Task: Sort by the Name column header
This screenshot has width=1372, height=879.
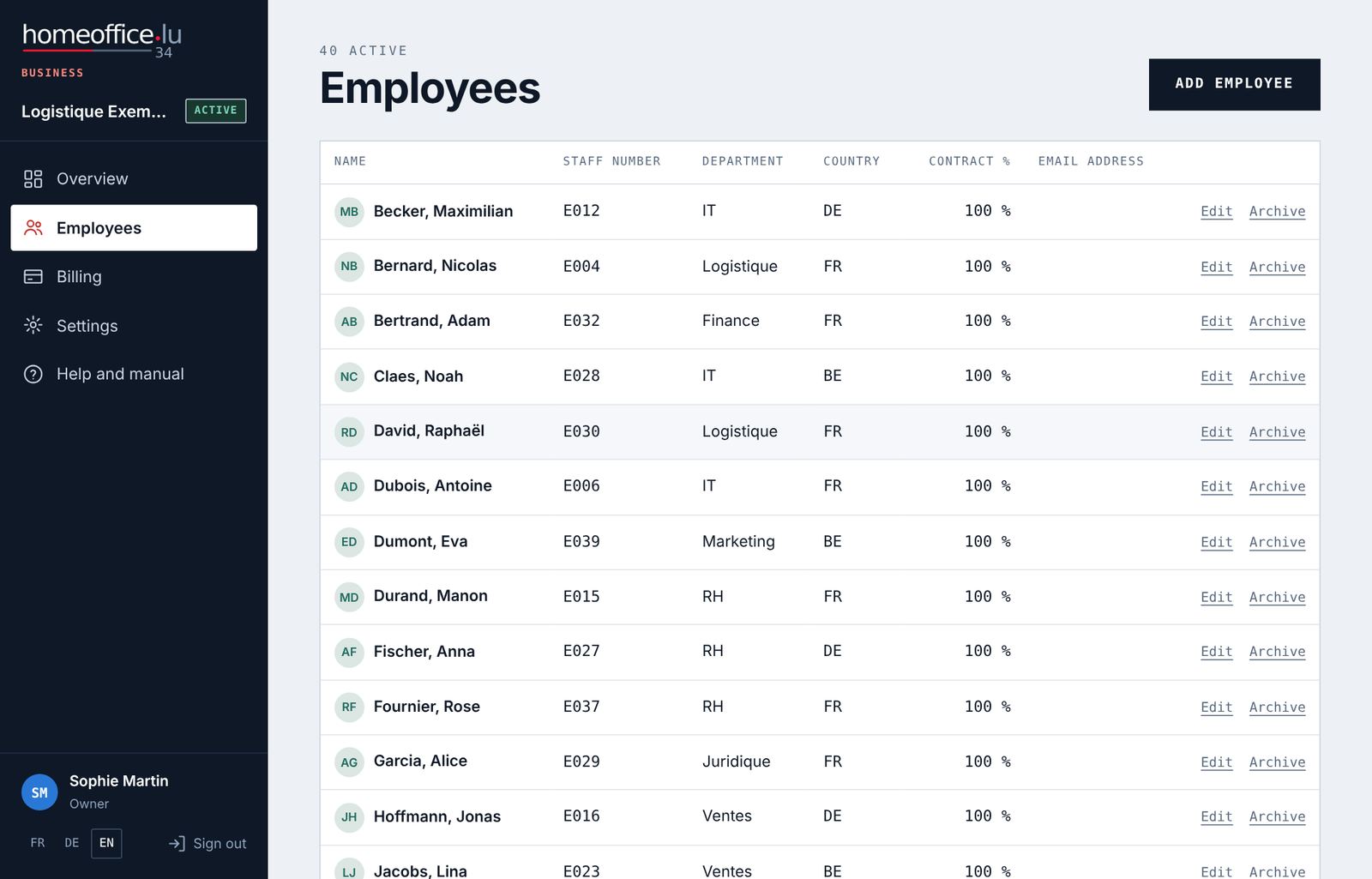Action: [x=350, y=161]
